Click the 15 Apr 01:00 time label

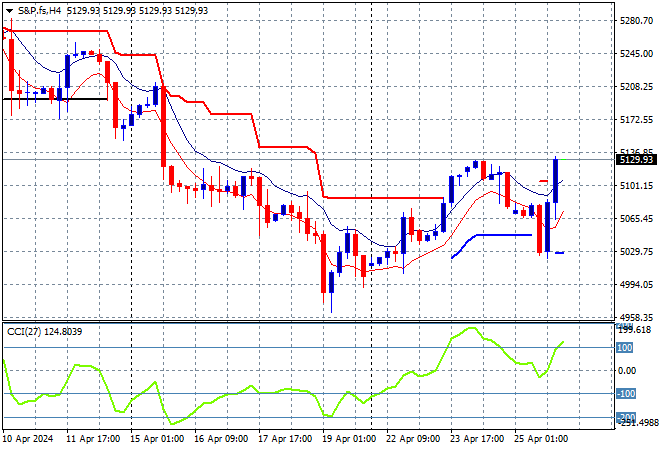coord(157,439)
